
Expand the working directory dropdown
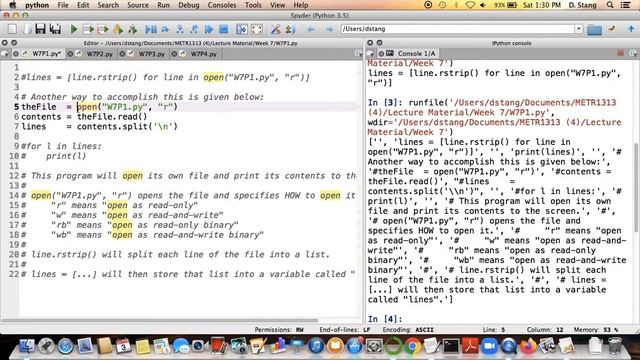[579, 29]
